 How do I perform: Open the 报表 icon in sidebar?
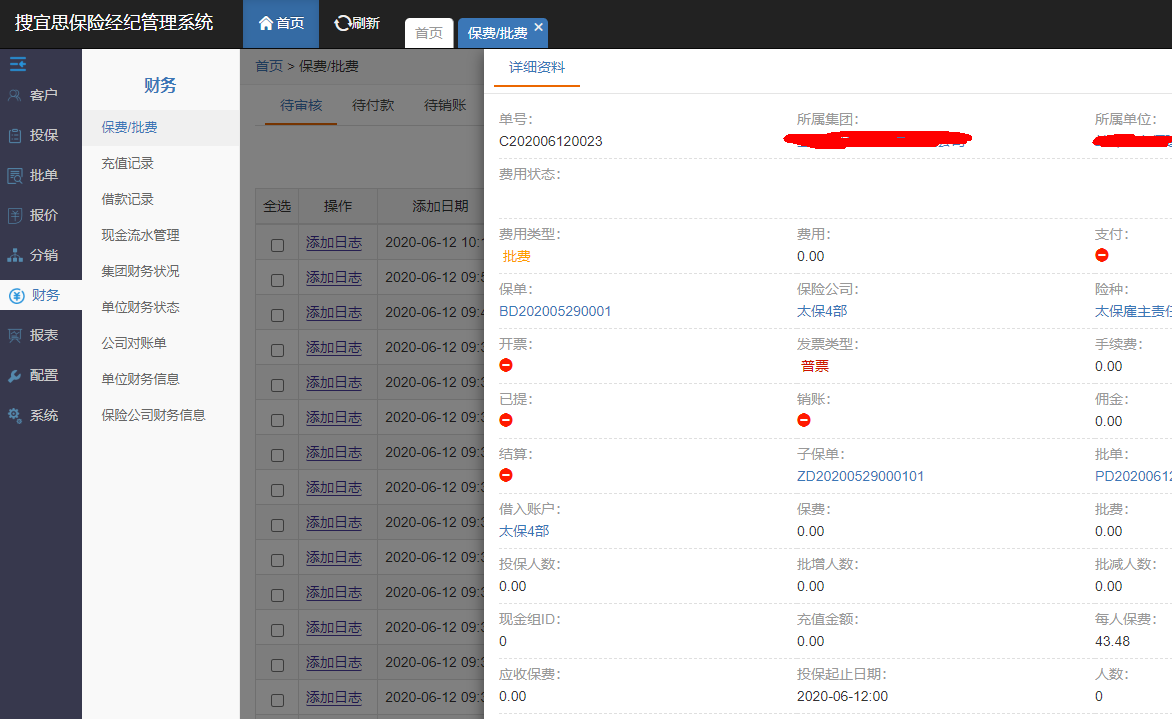pos(14,336)
